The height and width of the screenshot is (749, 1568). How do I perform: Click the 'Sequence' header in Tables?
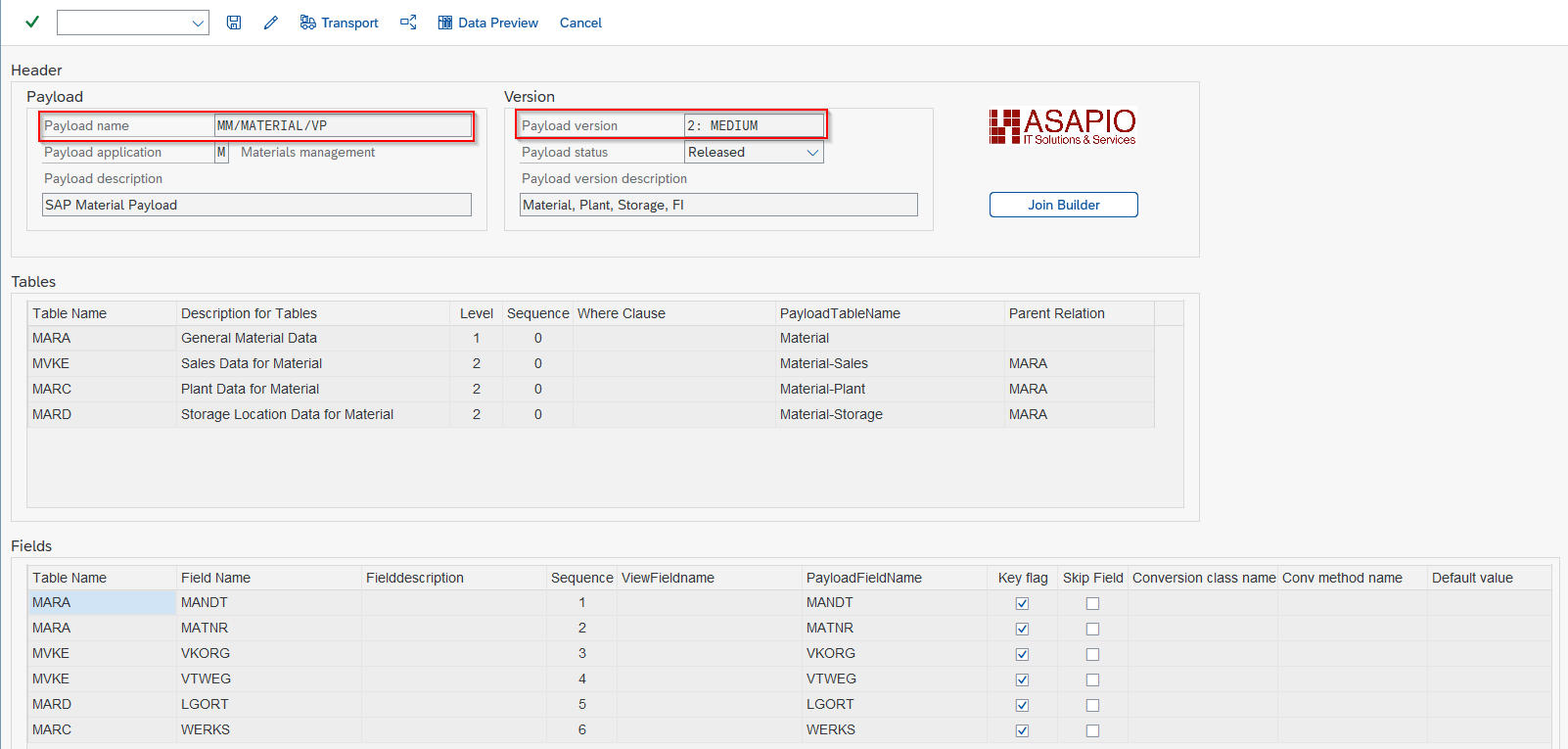pyautogui.click(x=537, y=313)
